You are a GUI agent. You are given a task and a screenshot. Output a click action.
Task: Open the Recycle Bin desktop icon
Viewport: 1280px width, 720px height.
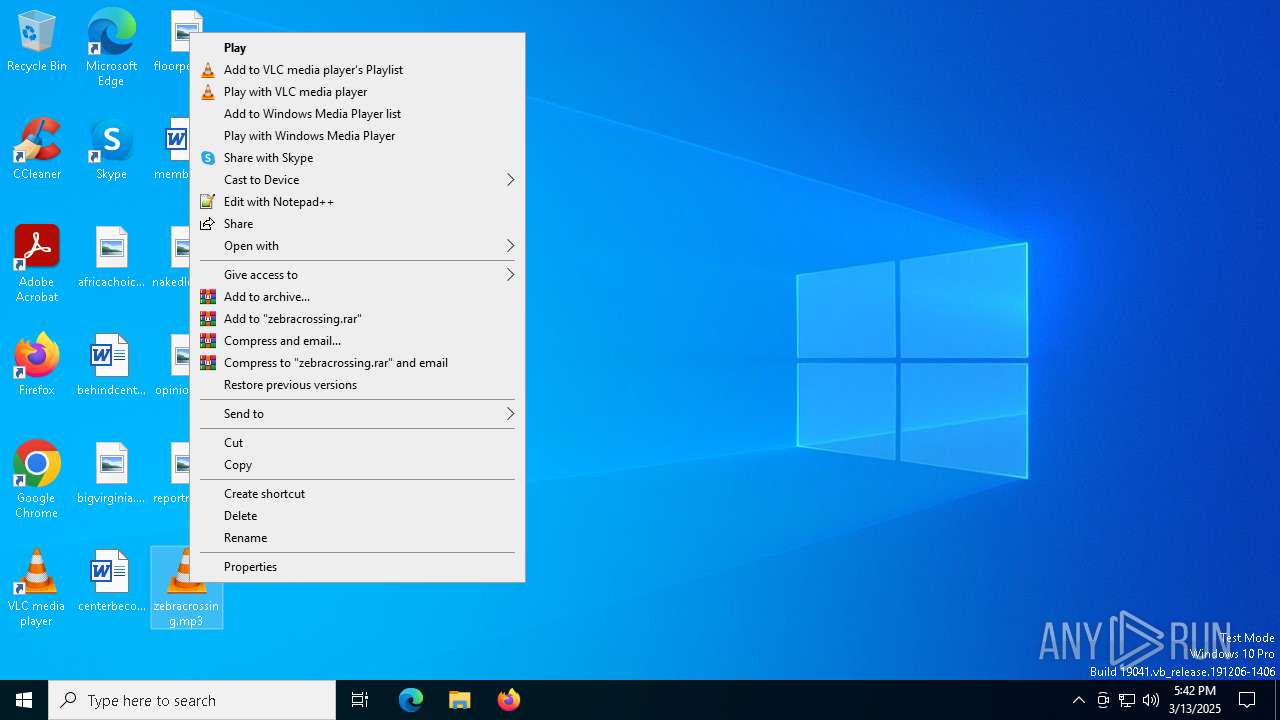pos(37,42)
